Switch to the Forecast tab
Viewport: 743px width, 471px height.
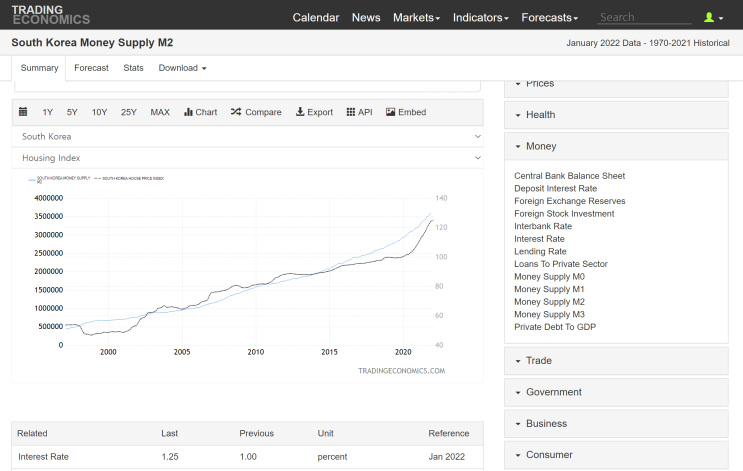(x=91, y=68)
